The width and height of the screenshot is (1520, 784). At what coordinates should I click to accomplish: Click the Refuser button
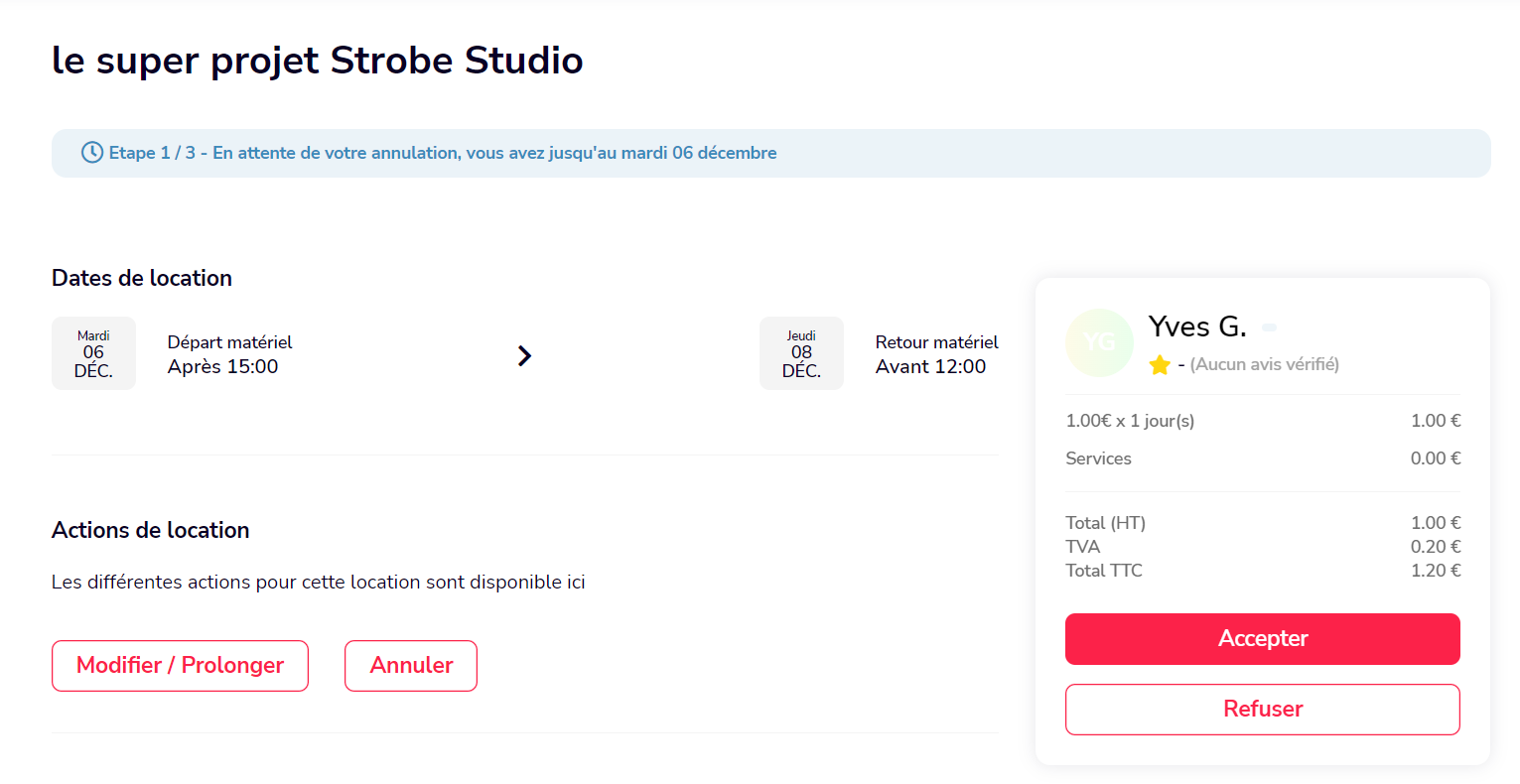(x=1263, y=710)
